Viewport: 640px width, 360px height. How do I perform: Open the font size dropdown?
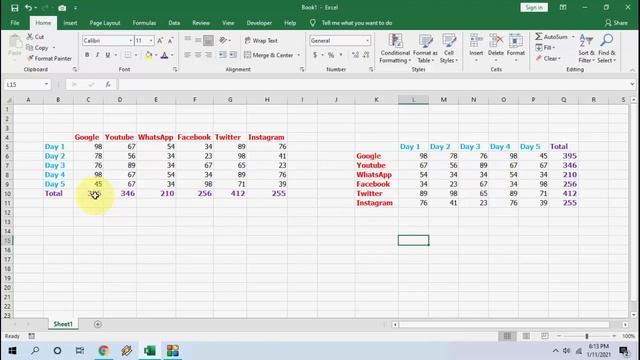pos(151,41)
